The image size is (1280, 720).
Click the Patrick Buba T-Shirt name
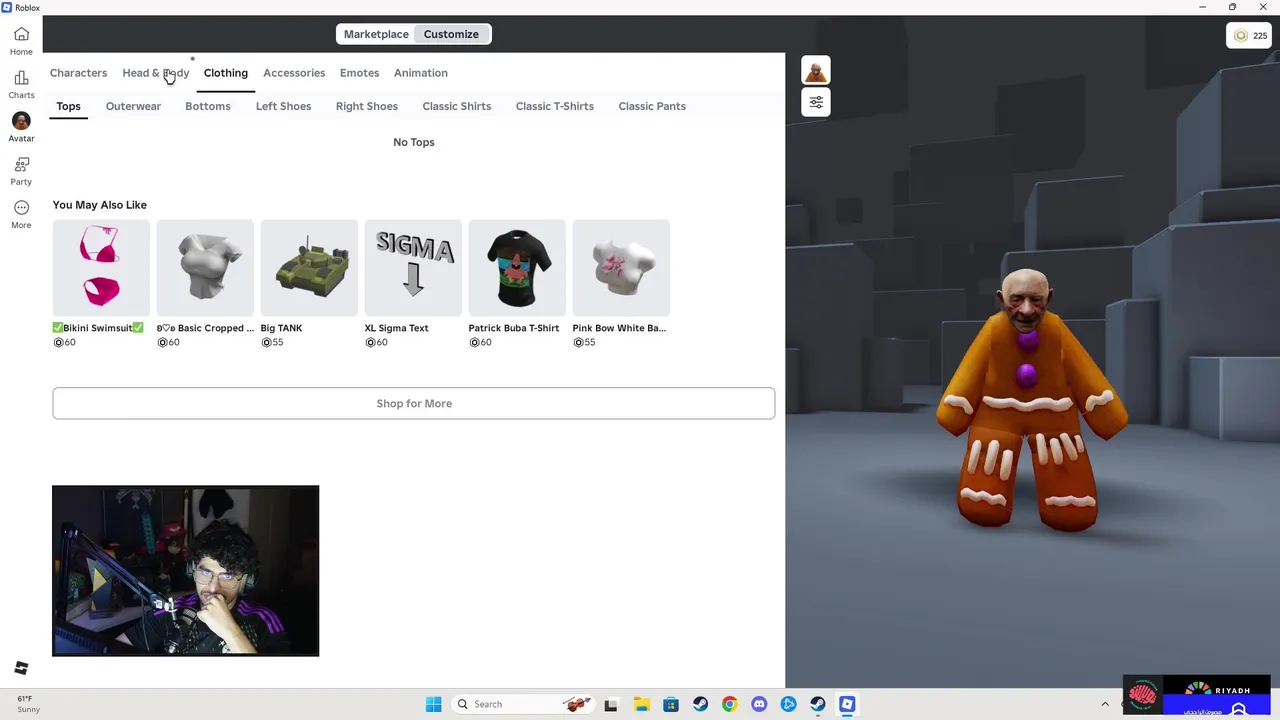pos(513,328)
